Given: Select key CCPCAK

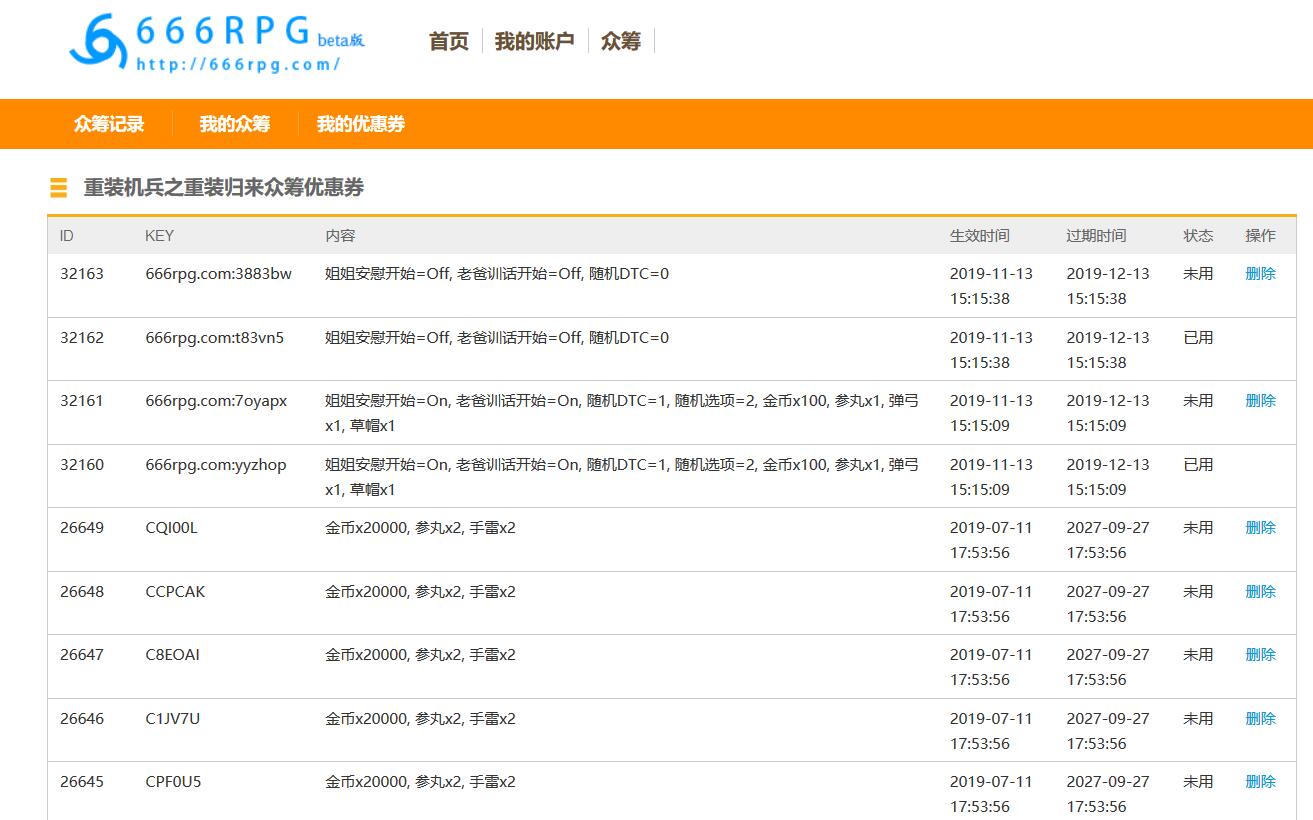Looking at the screenshot, I should pyautogui.click(x=175, y=591).
